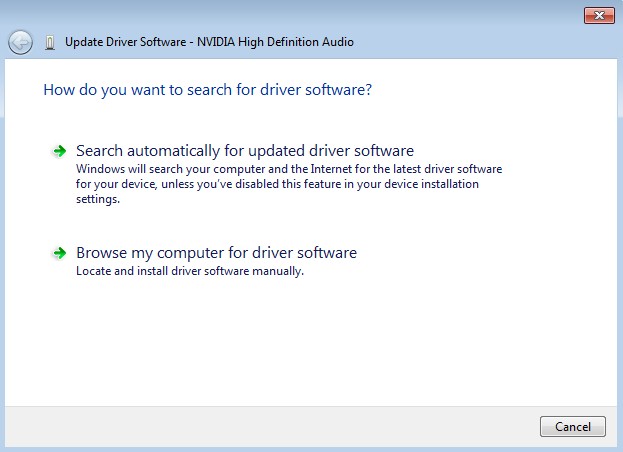Click the window title 'Update Driver Software - NVIDIA High Definition Audio'
This screenshot has height=452, width=623.
click(209, 42)
